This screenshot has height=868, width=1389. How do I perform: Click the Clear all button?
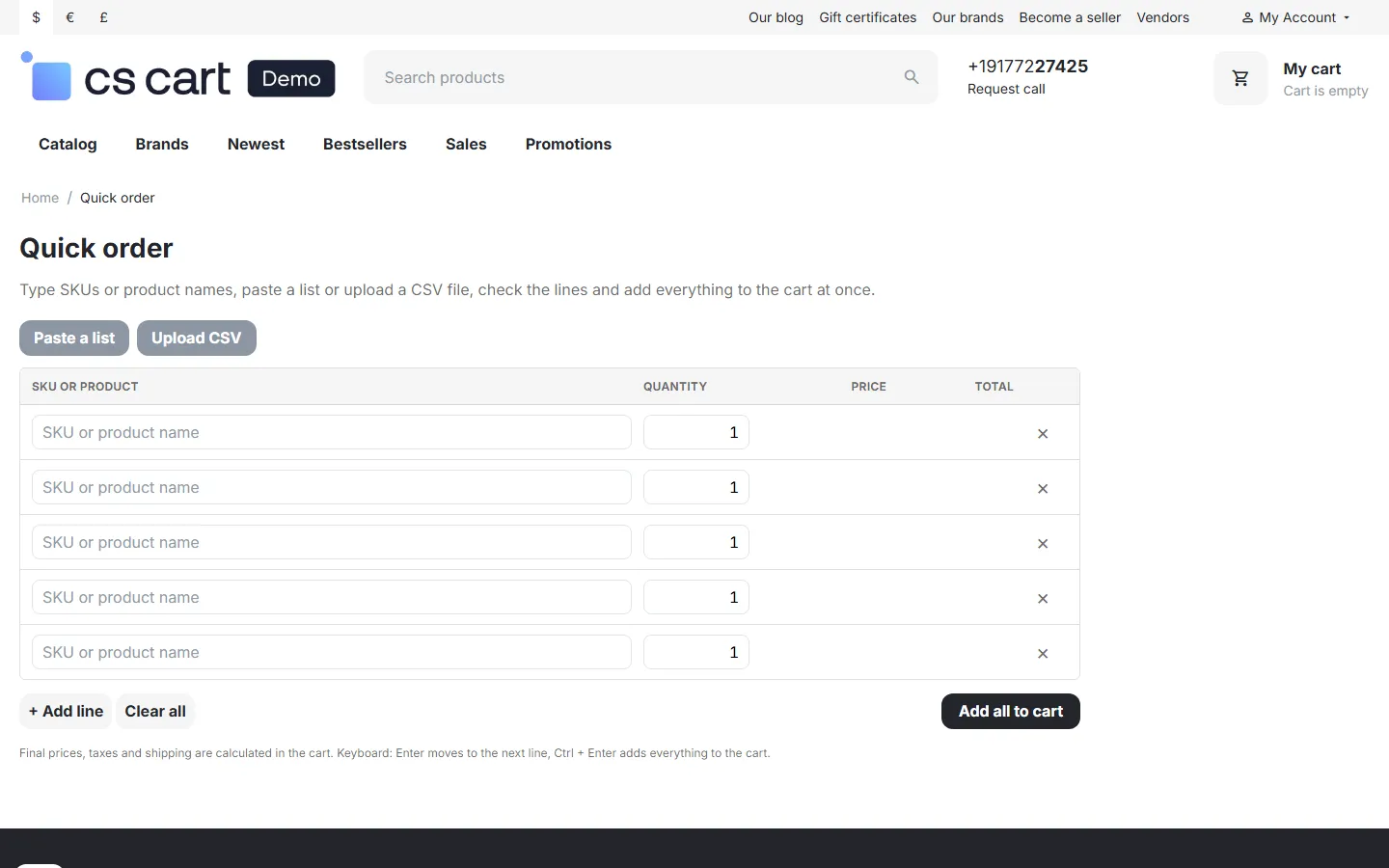[x=155, y=711]
